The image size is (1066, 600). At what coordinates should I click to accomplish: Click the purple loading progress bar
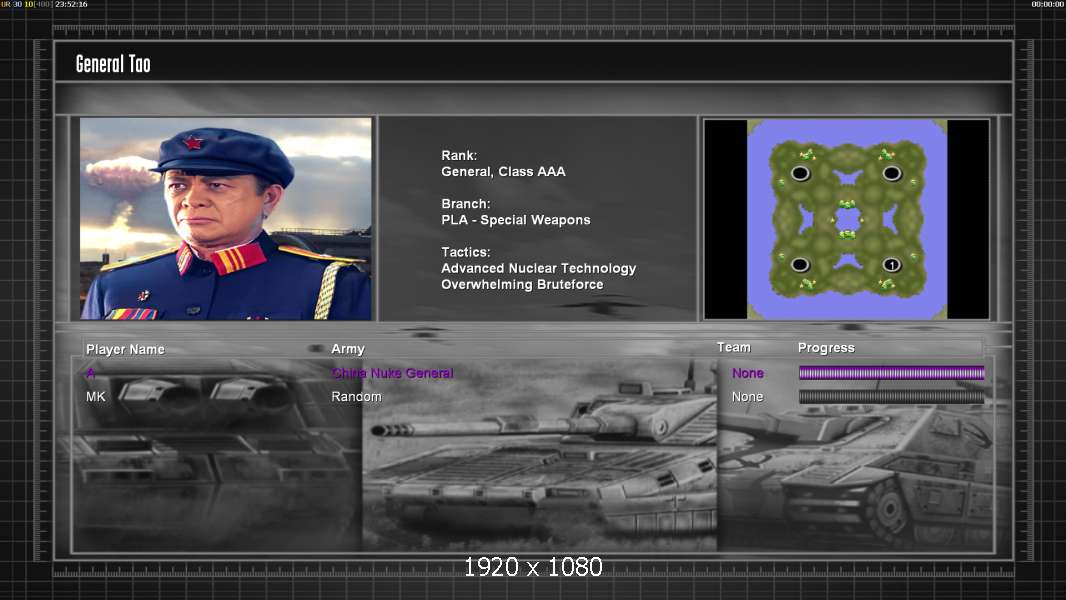[891, 372]
